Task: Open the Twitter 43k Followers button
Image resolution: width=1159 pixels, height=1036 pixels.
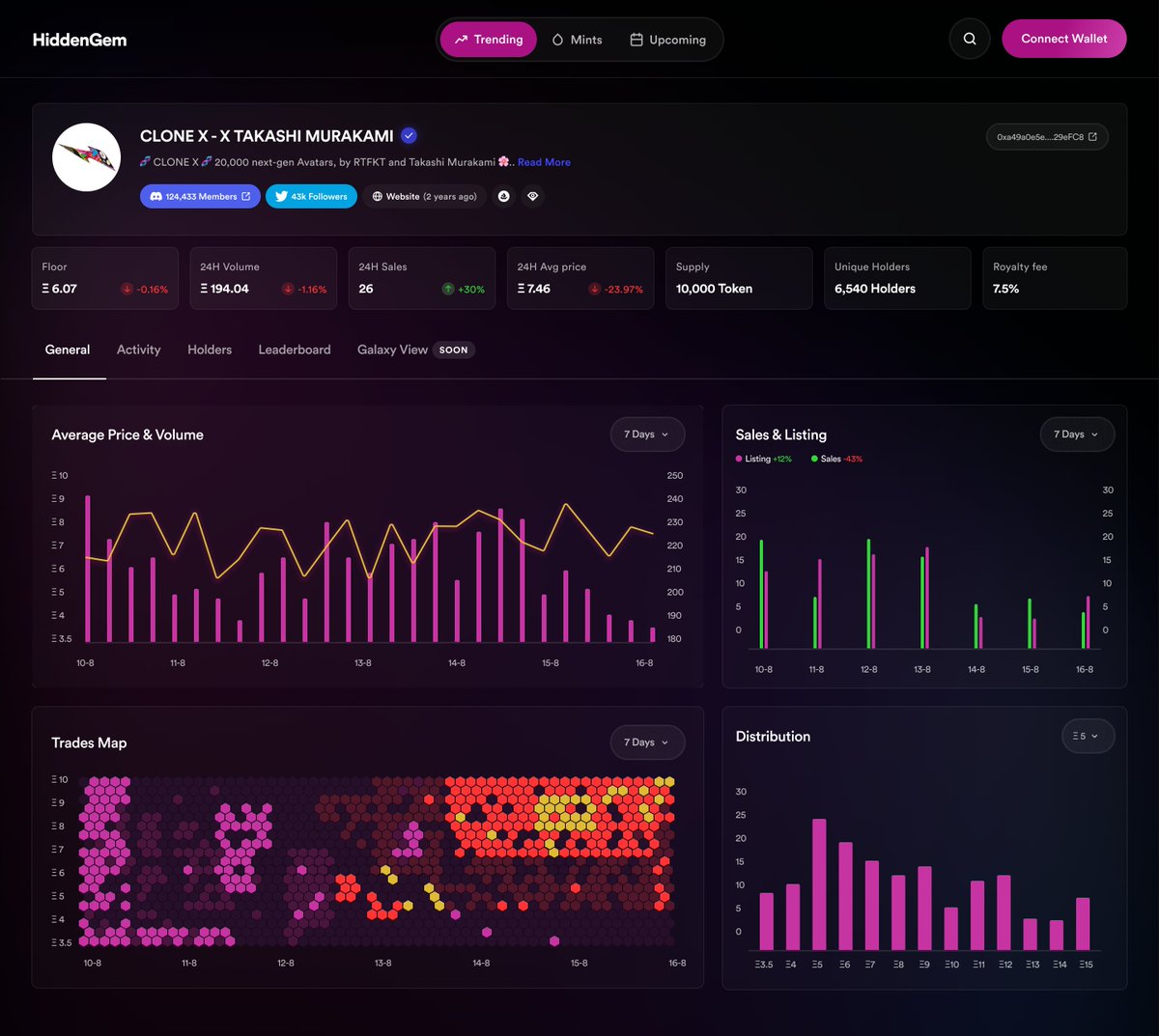Action: click(x=311, y=196)
